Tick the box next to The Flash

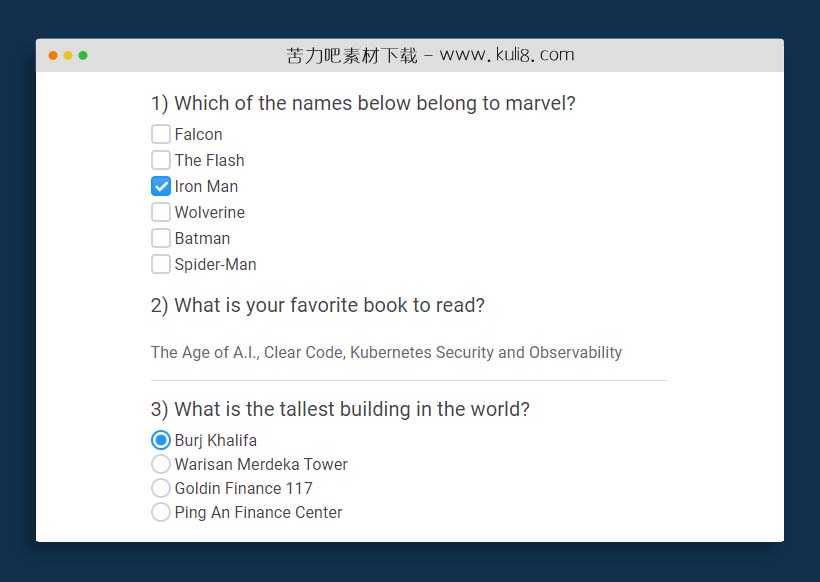[x=160, y=160]
